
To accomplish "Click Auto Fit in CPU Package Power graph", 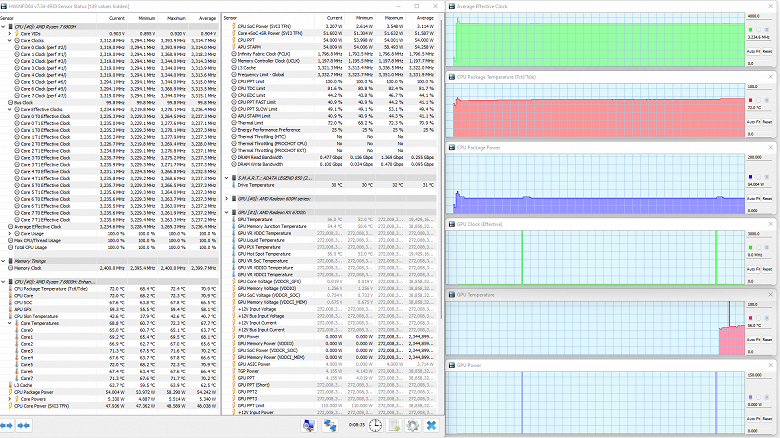I will 753,198.
